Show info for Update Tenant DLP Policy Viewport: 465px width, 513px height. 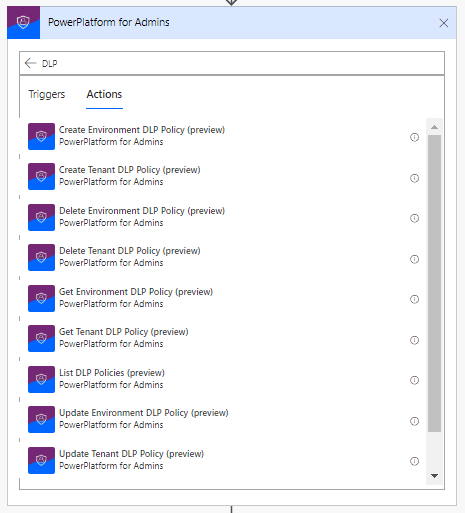click(414, 461)
